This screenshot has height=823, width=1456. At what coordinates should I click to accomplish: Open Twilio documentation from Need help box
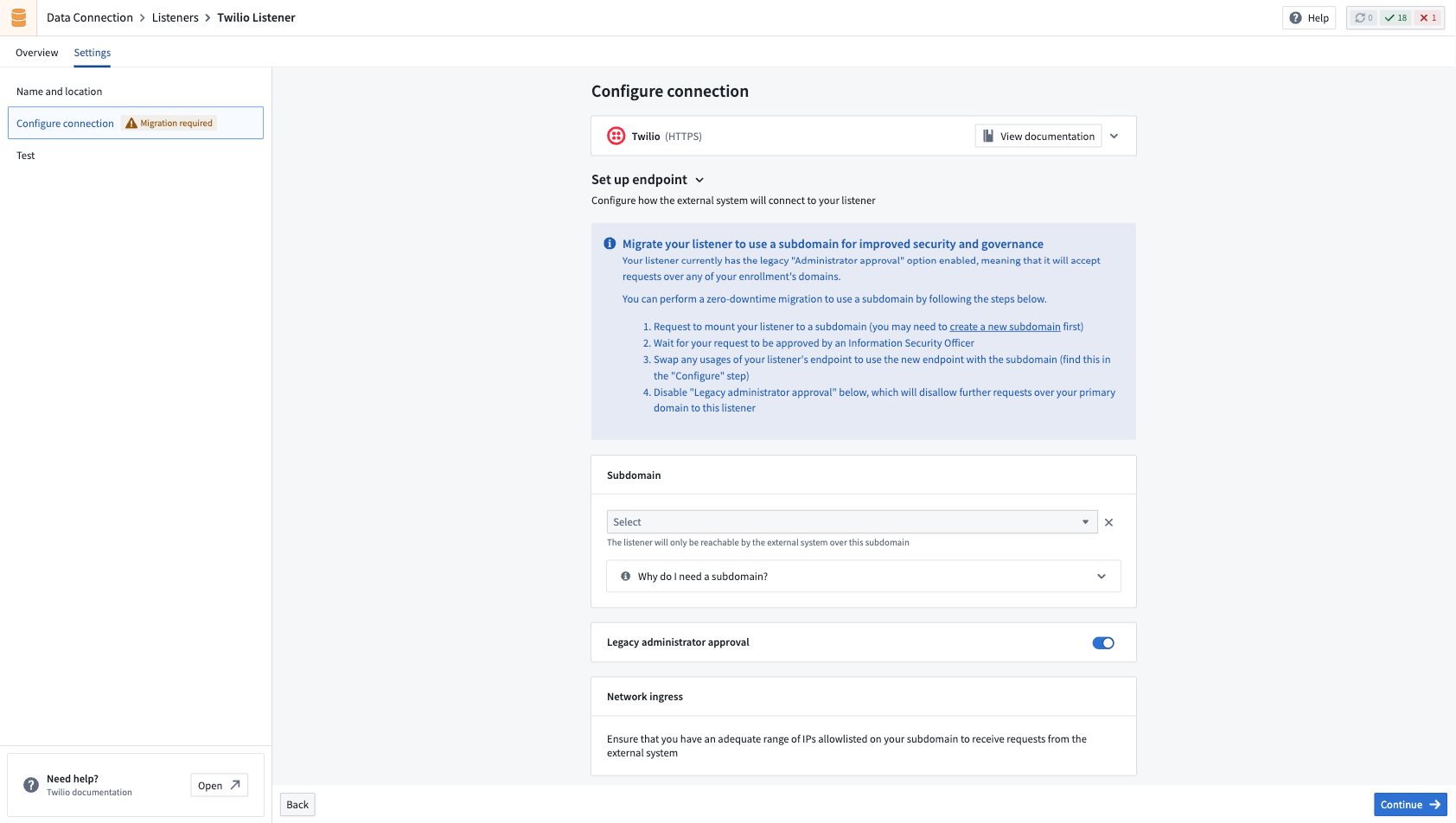pyautogui.click(x=218, y=784)
